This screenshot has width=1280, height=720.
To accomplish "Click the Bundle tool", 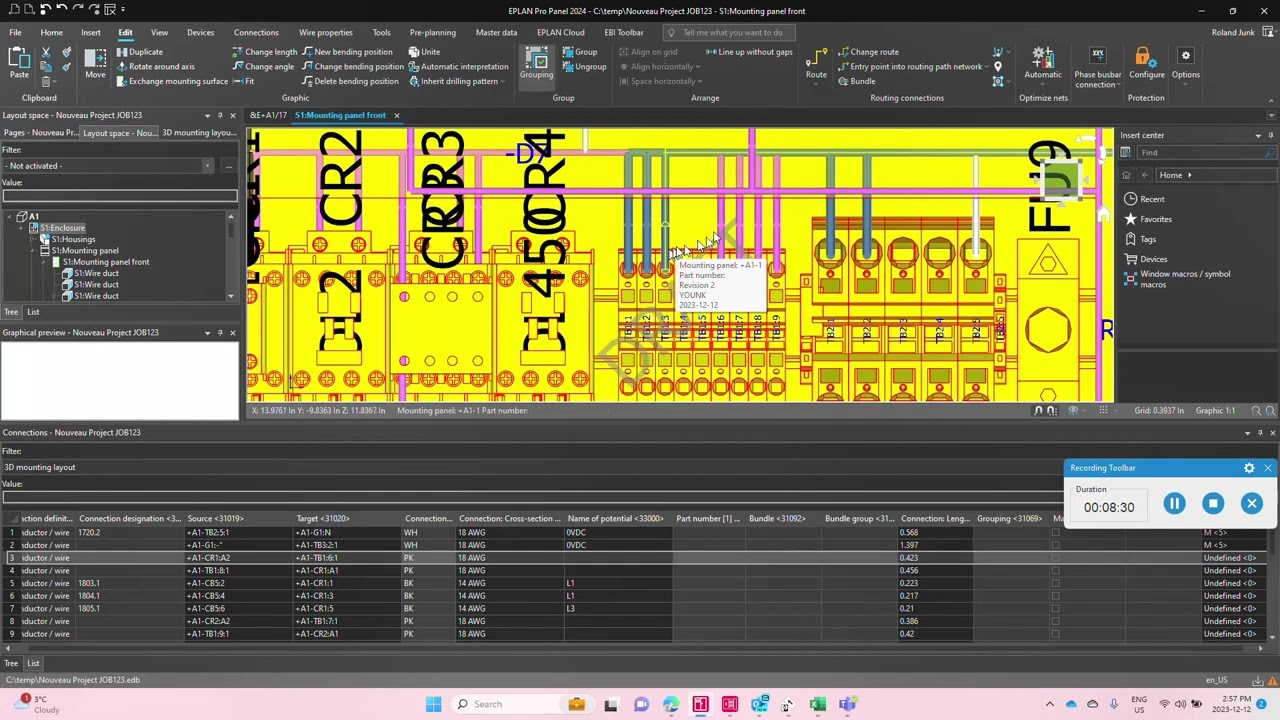I will click(x=856, y=81).
